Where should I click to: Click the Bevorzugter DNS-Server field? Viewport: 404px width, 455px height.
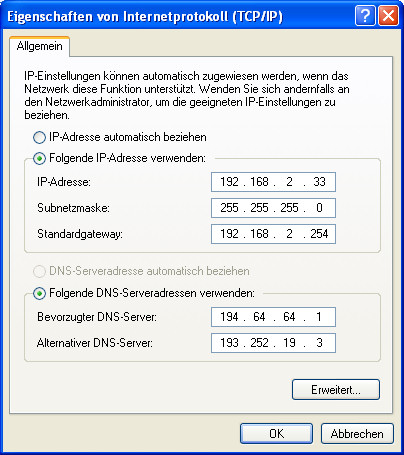pyautogui.click(x=273, y=317)
